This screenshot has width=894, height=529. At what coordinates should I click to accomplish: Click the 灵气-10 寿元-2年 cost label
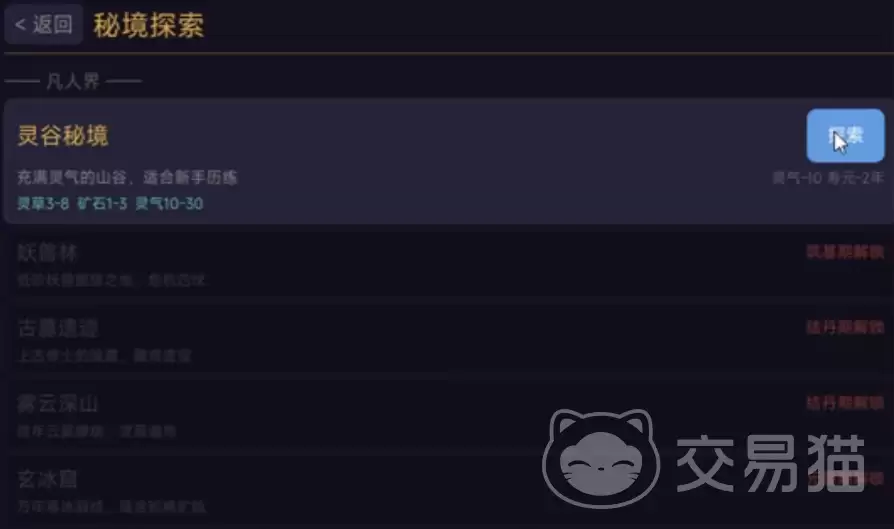828,178
